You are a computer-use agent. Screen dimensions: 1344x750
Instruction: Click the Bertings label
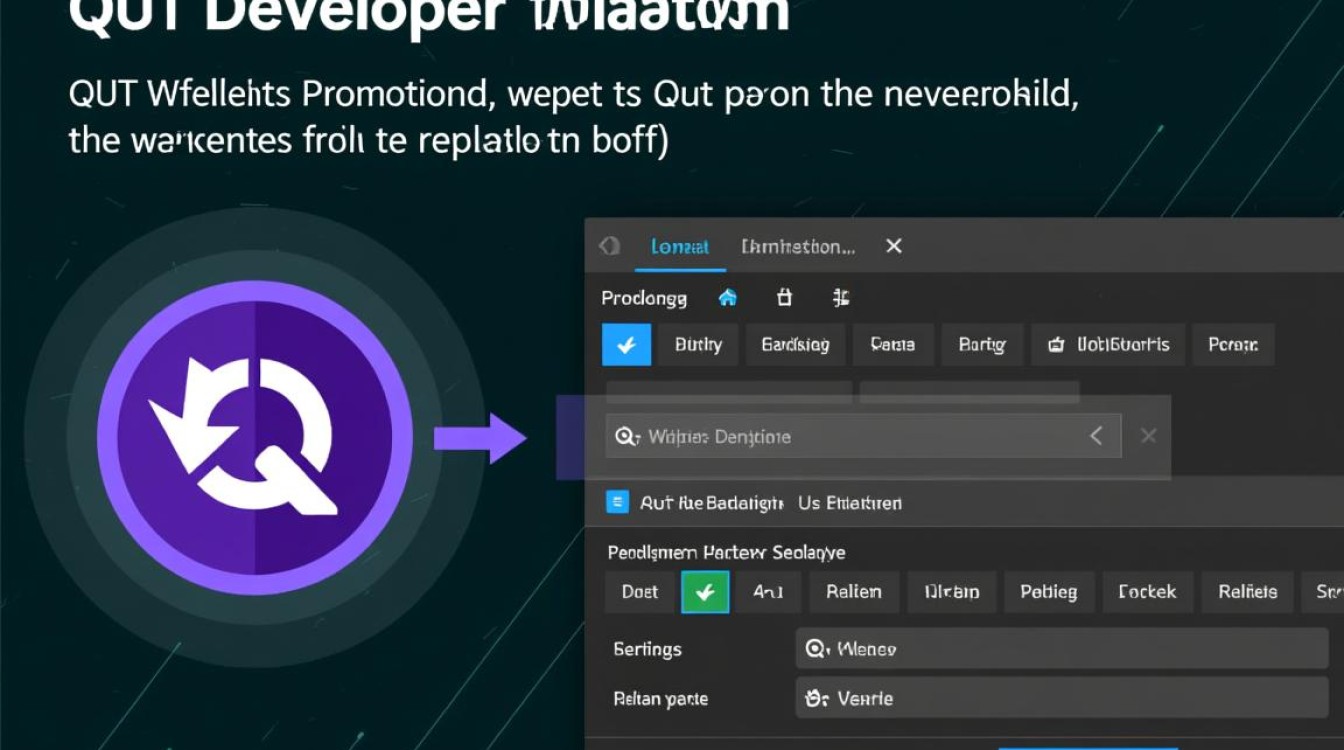[x=647, y=649]
